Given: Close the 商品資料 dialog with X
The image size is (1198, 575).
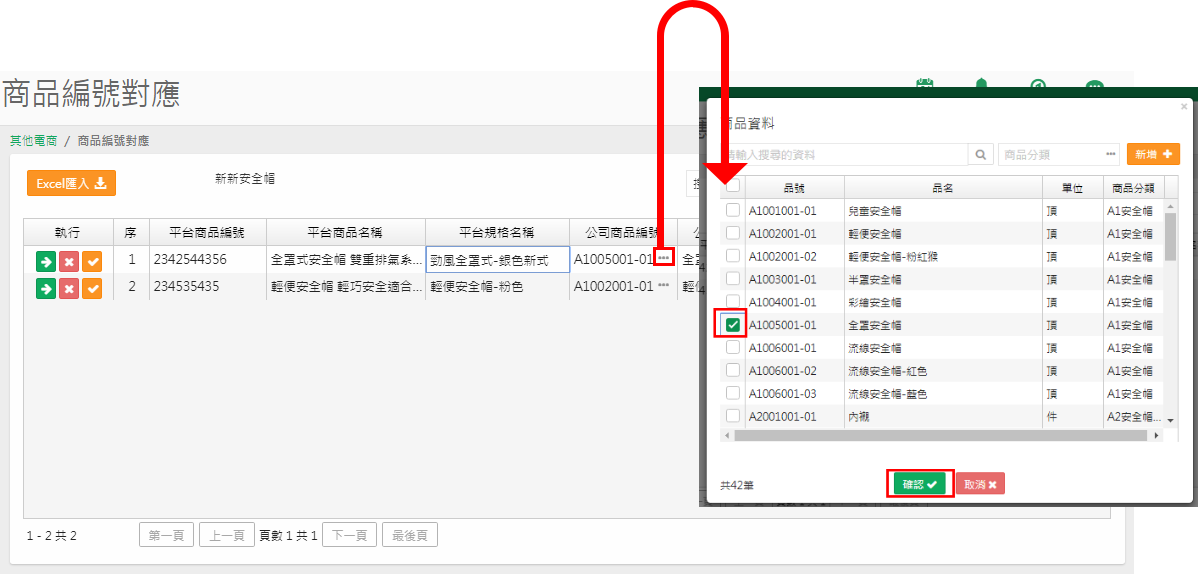Looking at the screenshot, I should coord(1184,106).
